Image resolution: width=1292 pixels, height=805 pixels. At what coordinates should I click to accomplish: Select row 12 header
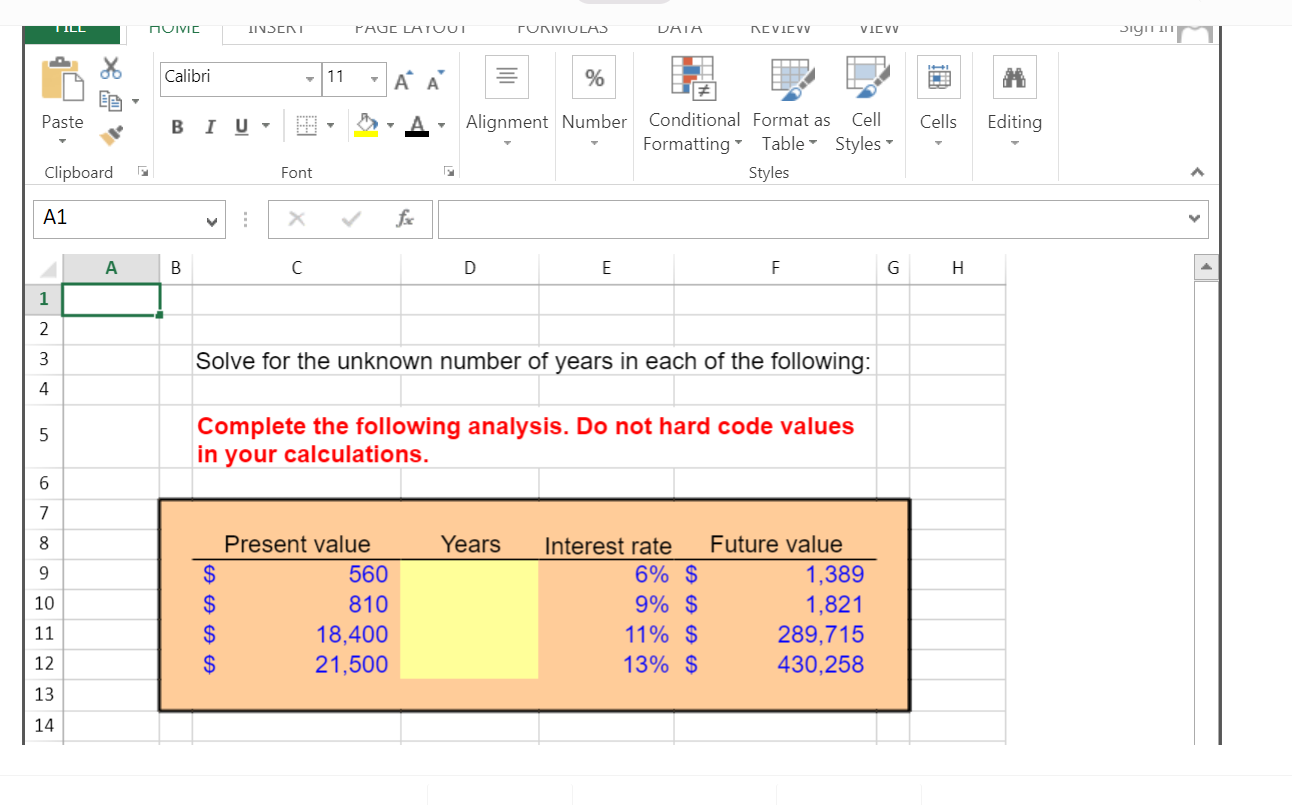[43, 664]
